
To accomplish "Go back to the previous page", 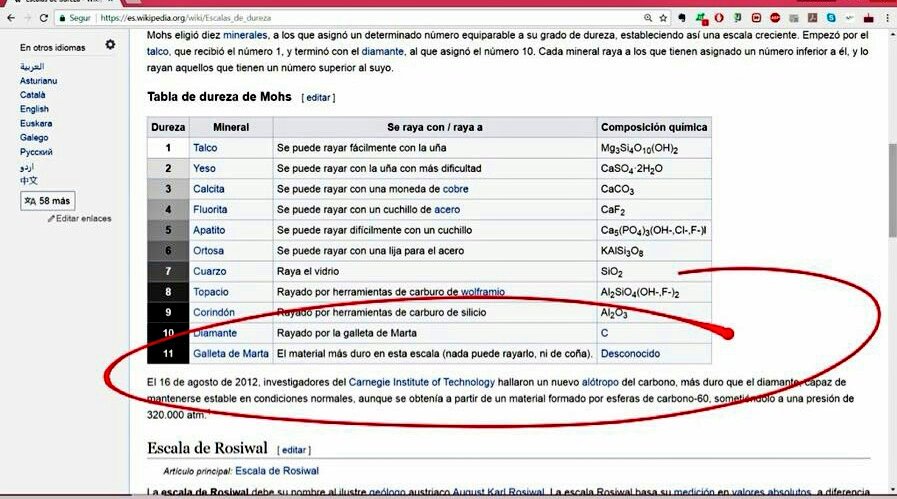I will point(11,18).
